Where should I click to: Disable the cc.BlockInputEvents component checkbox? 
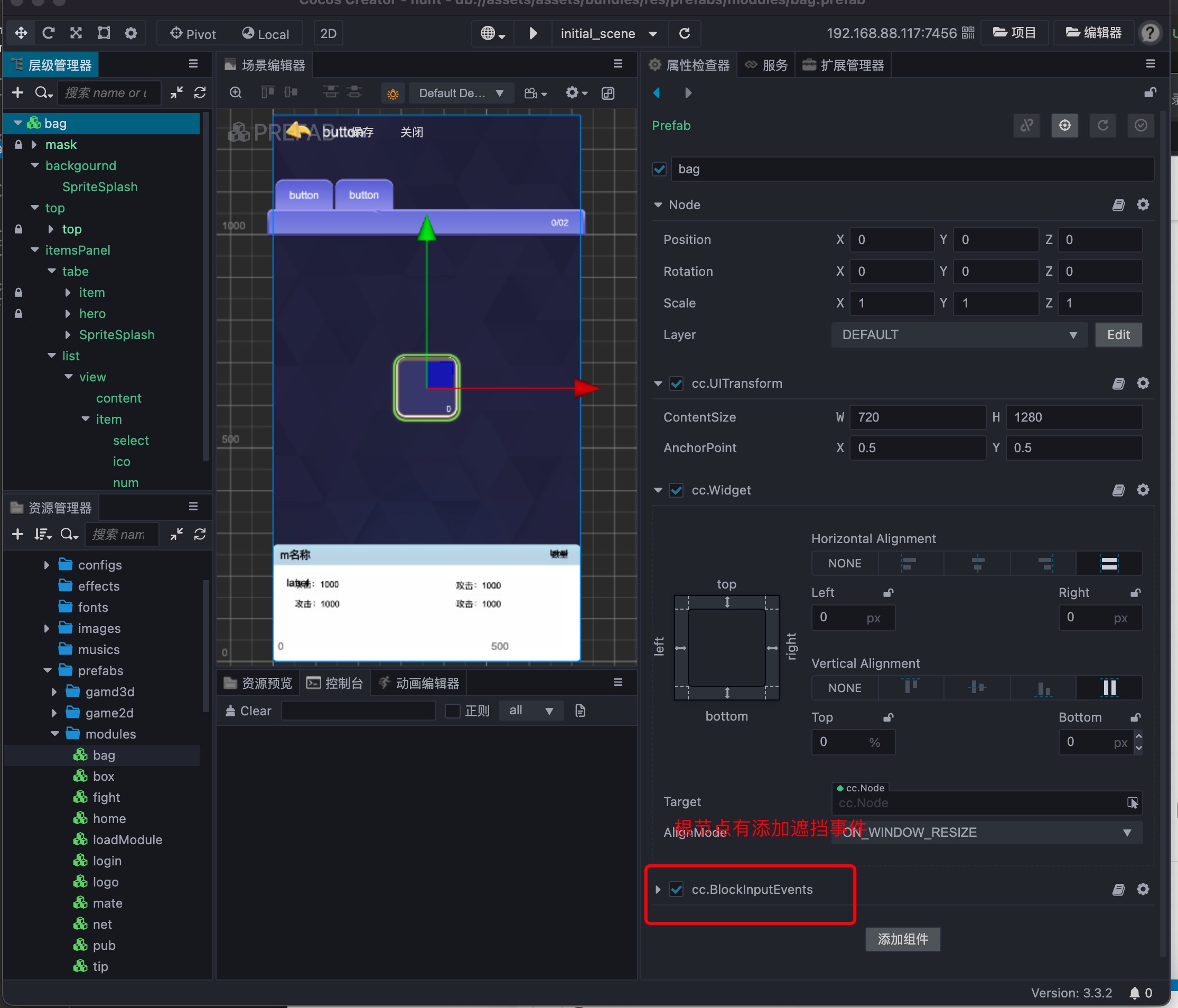676,889
